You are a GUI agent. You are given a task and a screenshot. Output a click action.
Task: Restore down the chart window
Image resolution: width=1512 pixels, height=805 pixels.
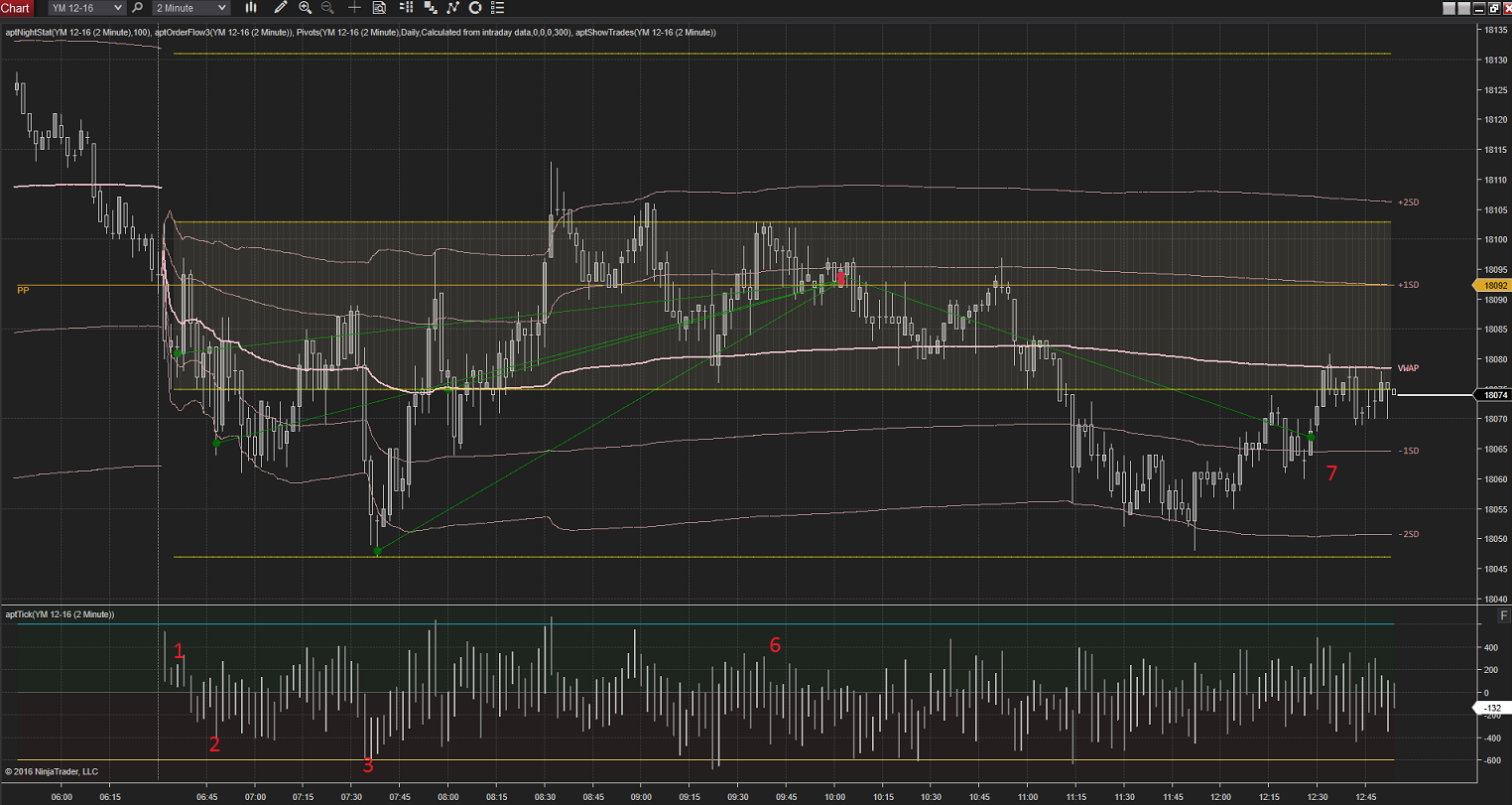pos(1493,8)
